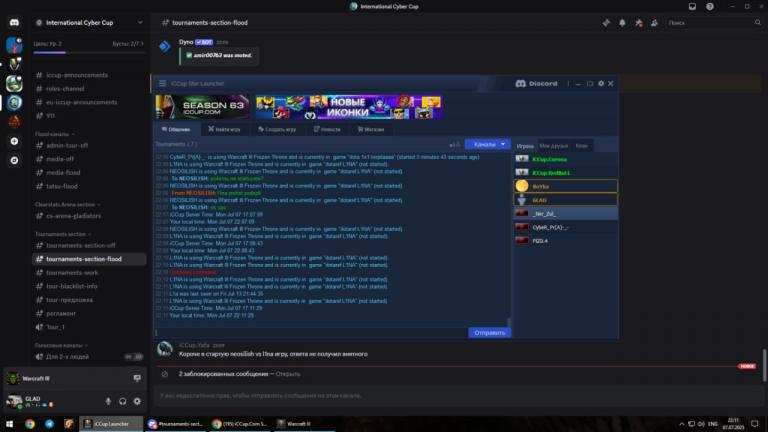Click the Add a Server plus icon
The height and width of the screenshot is (432, 768).
click(14, 141)
